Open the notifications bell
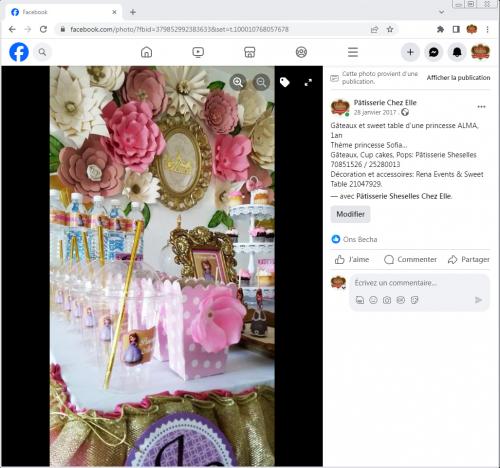The height and width of the screenshot is (468, 500). [457, 52]
